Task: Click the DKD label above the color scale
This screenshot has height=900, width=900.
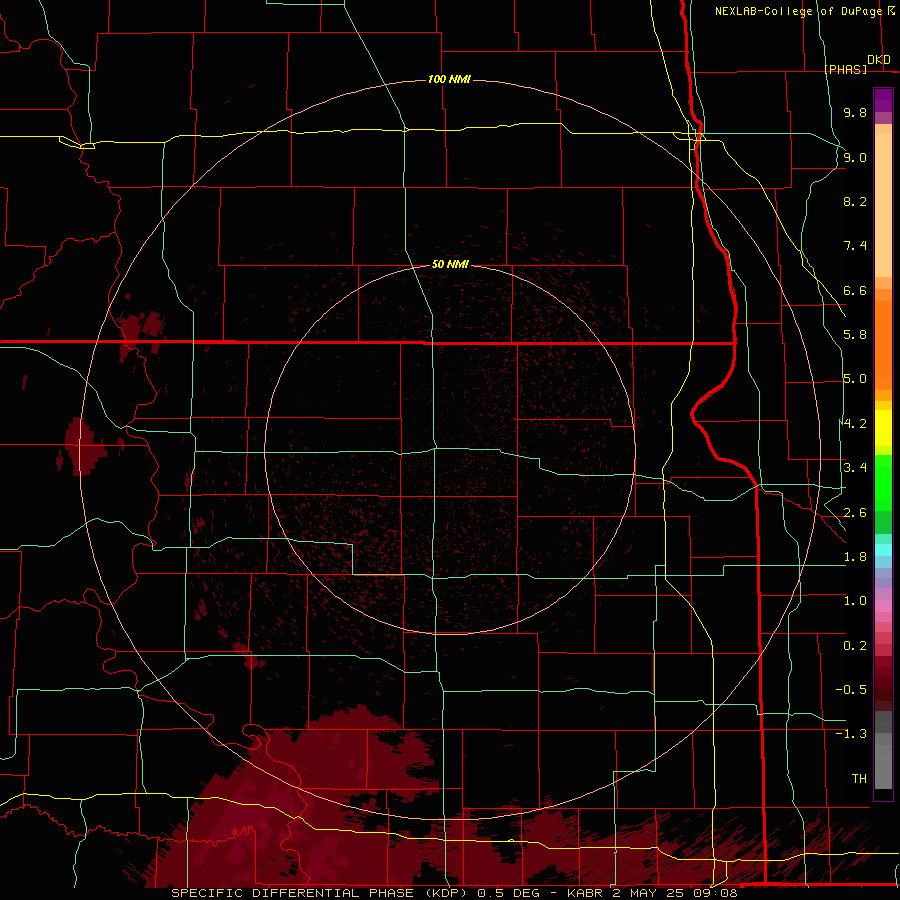Action: (879, 60)
